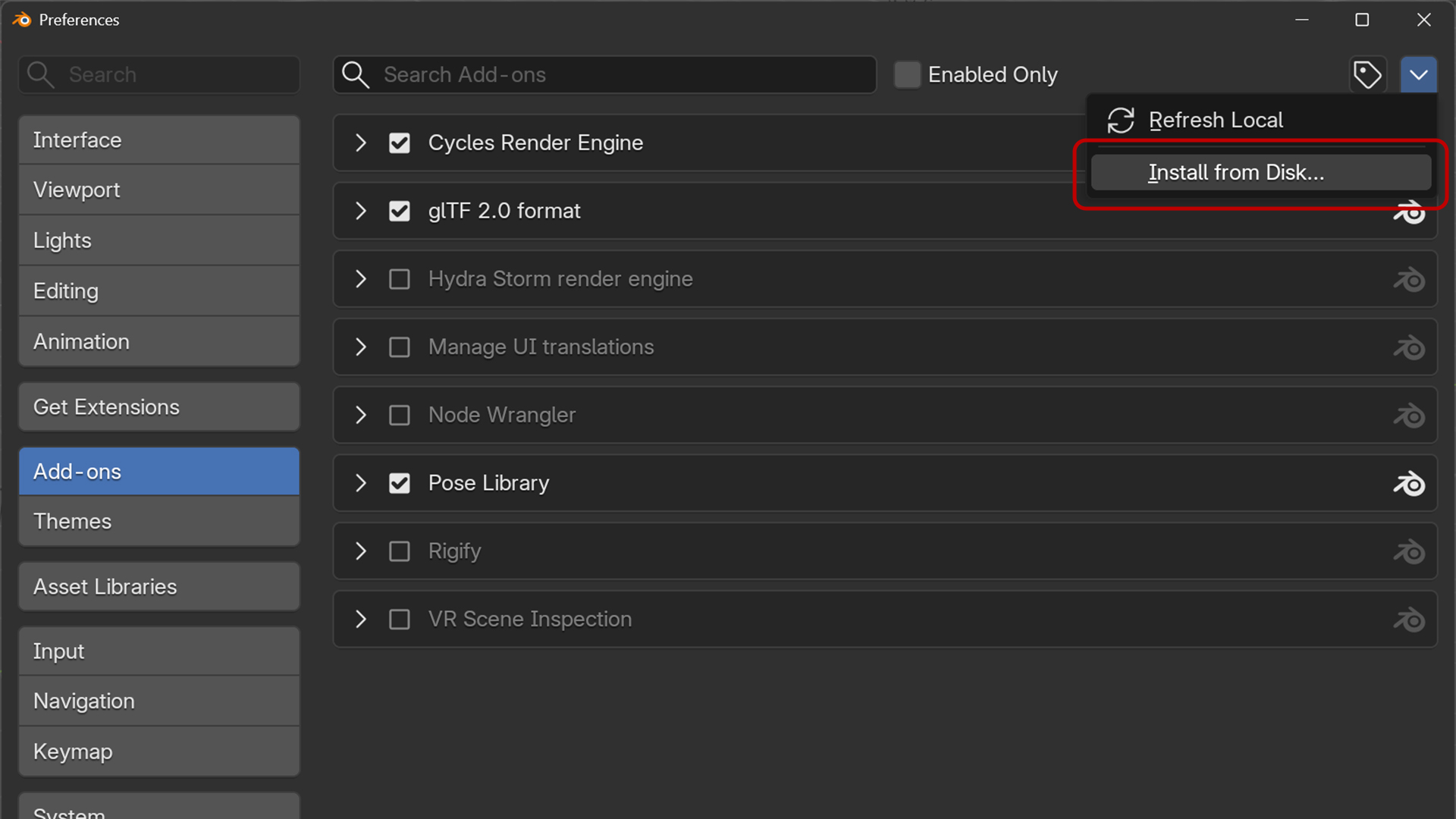The height and width of the screenshot is (819, 1456).
Task: Switch to the Viewport preferences tab
Action: coord(159,190)
